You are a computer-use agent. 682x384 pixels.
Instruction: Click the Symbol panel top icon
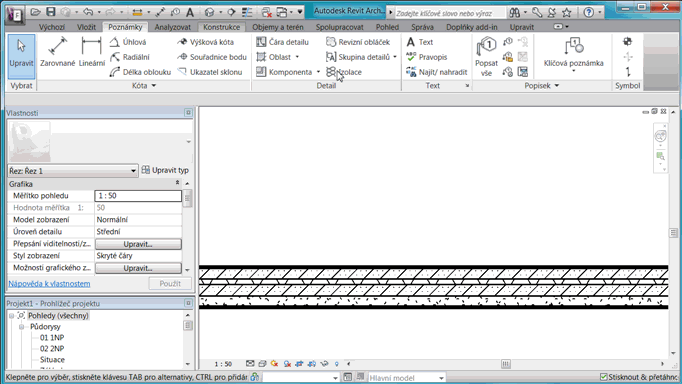coord(627,42)
